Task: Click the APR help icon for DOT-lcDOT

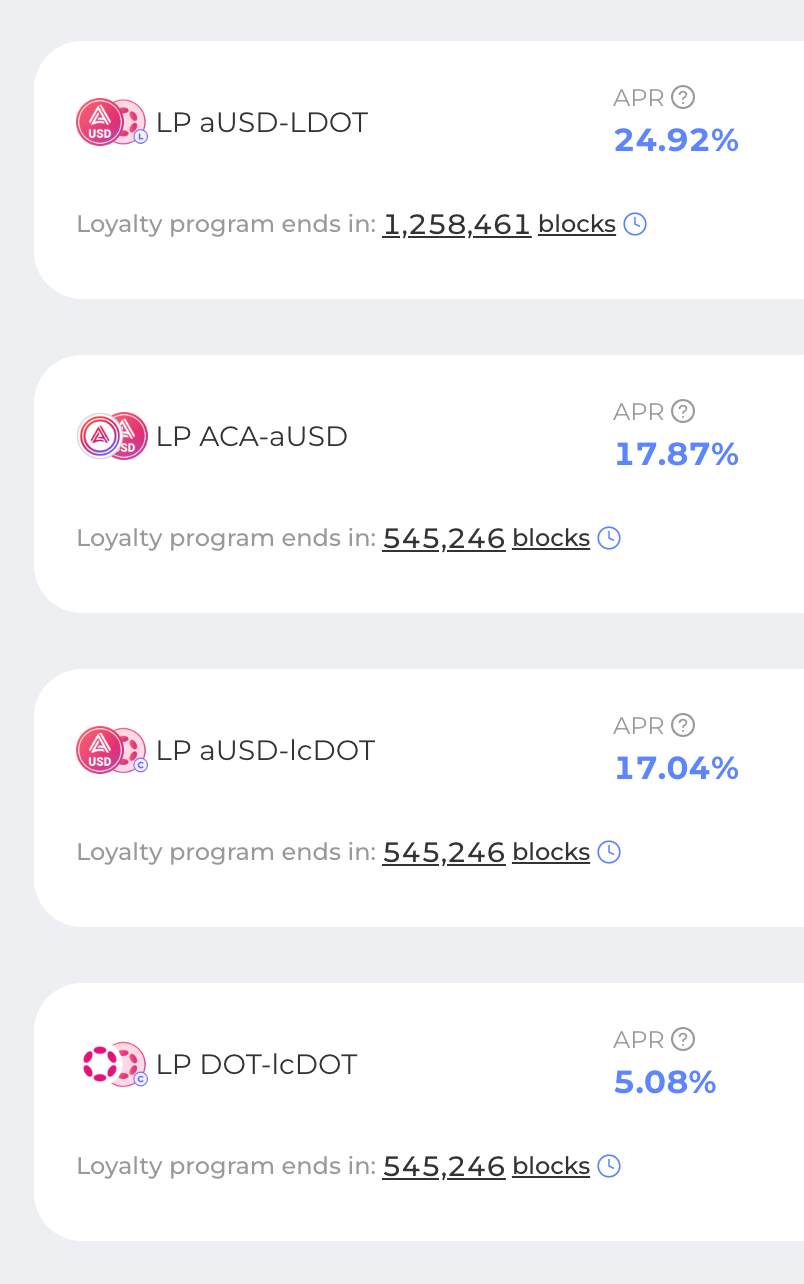Action: [683, 1039]
